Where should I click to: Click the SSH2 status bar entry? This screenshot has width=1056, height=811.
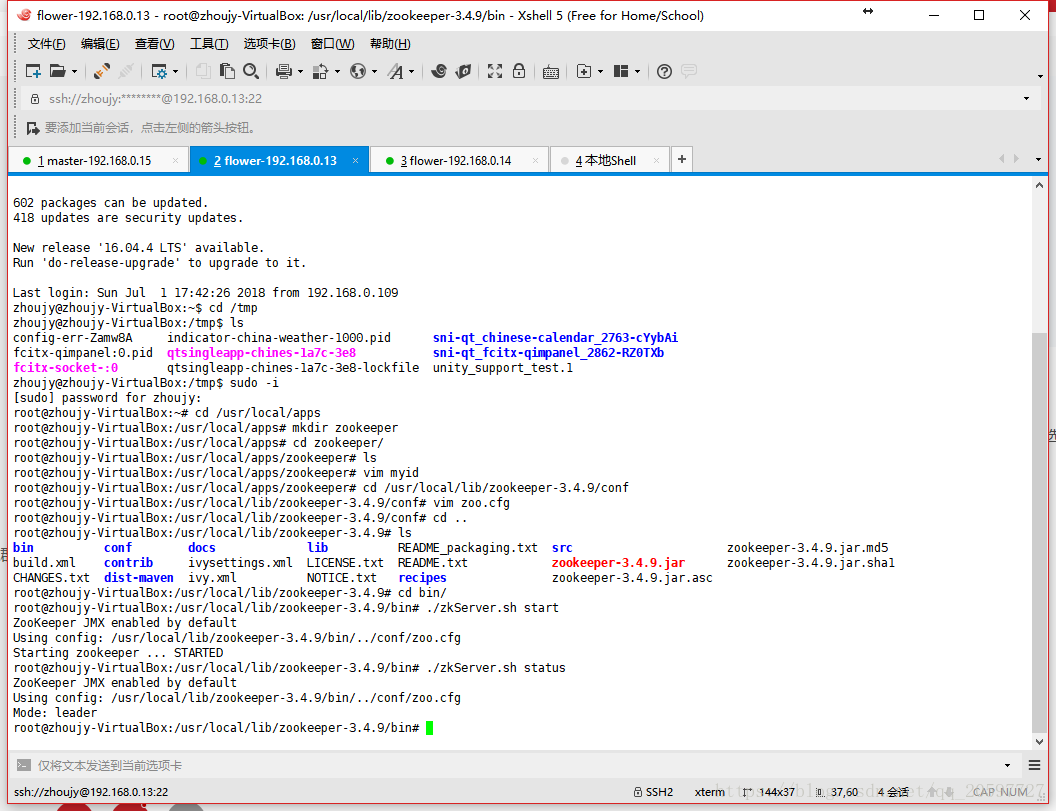(653, 792)
